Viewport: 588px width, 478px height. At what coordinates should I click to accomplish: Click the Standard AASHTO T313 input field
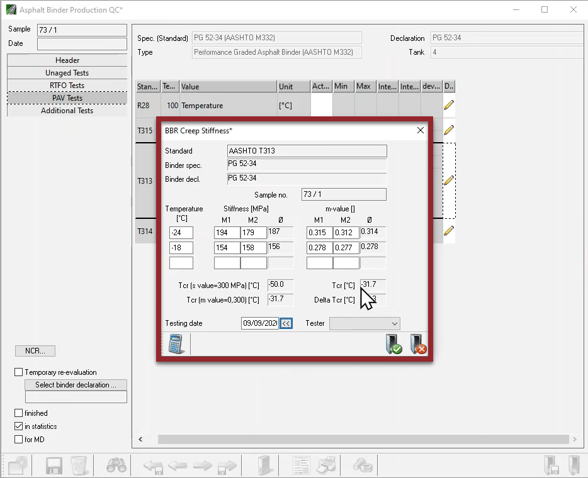tap(307, 151)
